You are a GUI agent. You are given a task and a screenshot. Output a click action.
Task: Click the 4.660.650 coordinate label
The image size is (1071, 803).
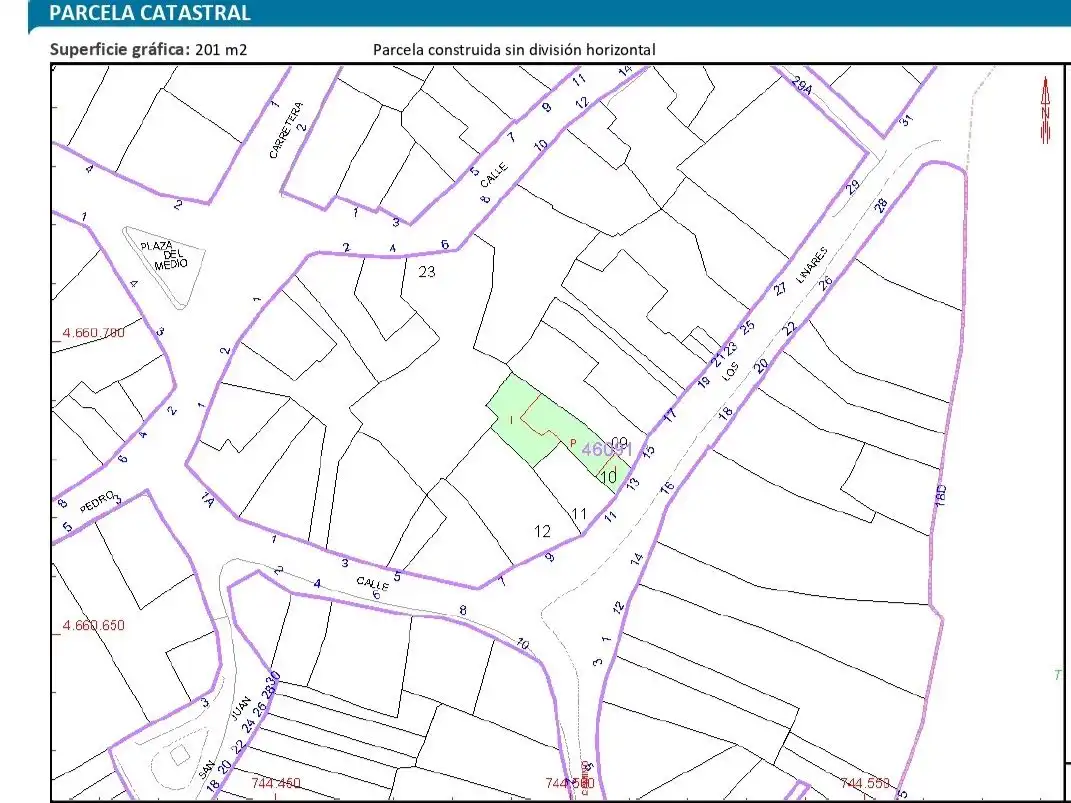click(94, 625)
